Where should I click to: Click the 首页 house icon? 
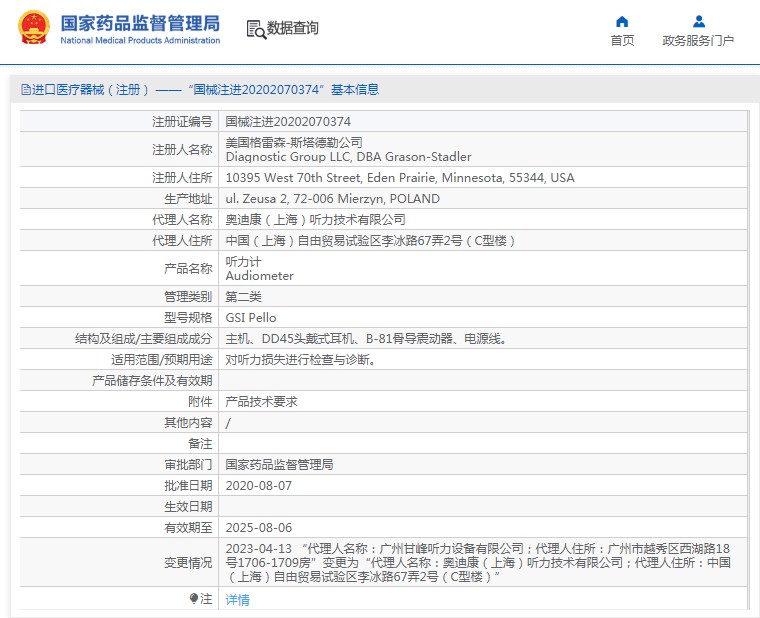pos(622,21)
